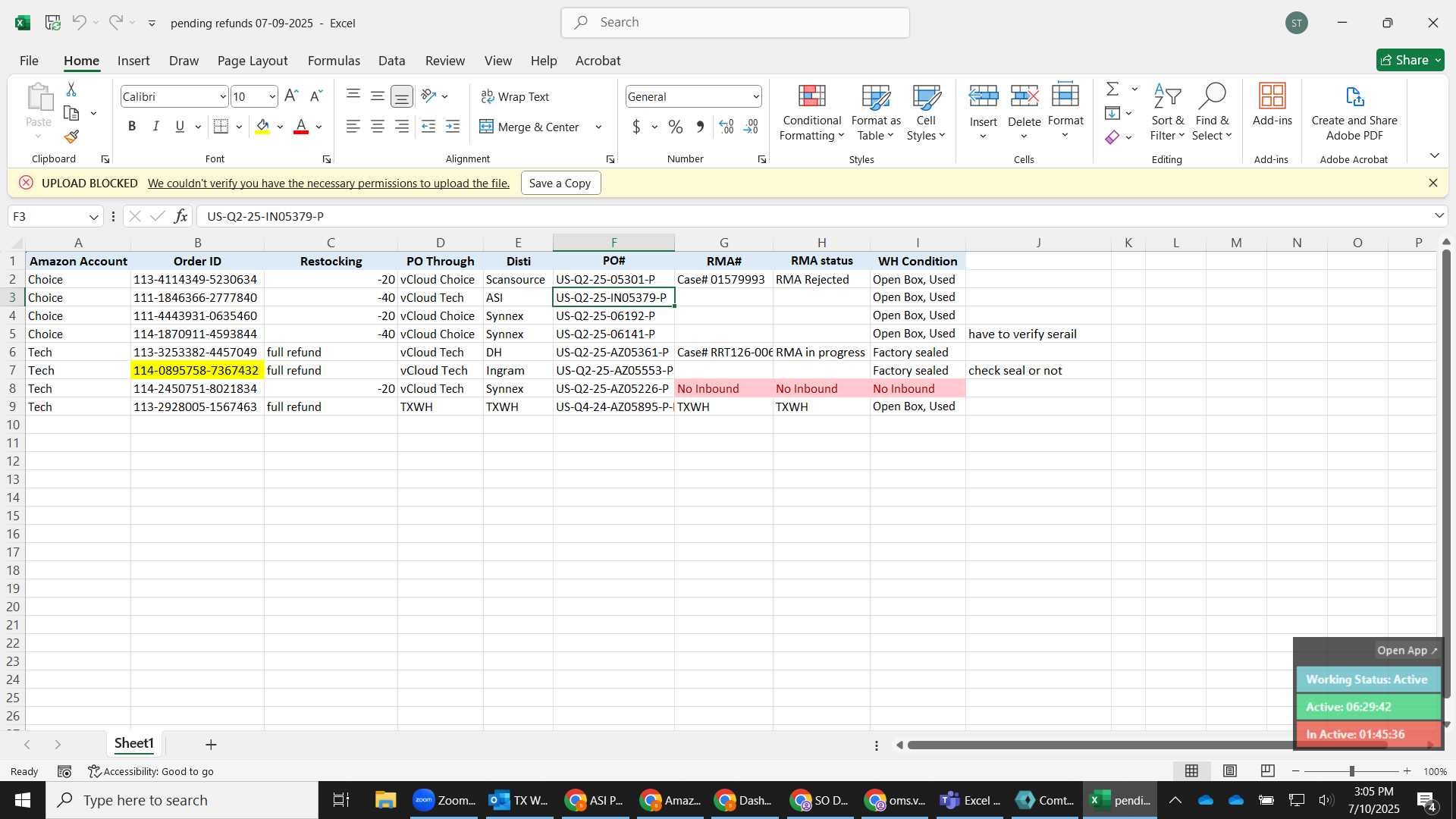Click the Name Box showing F3

coord(55,216)
